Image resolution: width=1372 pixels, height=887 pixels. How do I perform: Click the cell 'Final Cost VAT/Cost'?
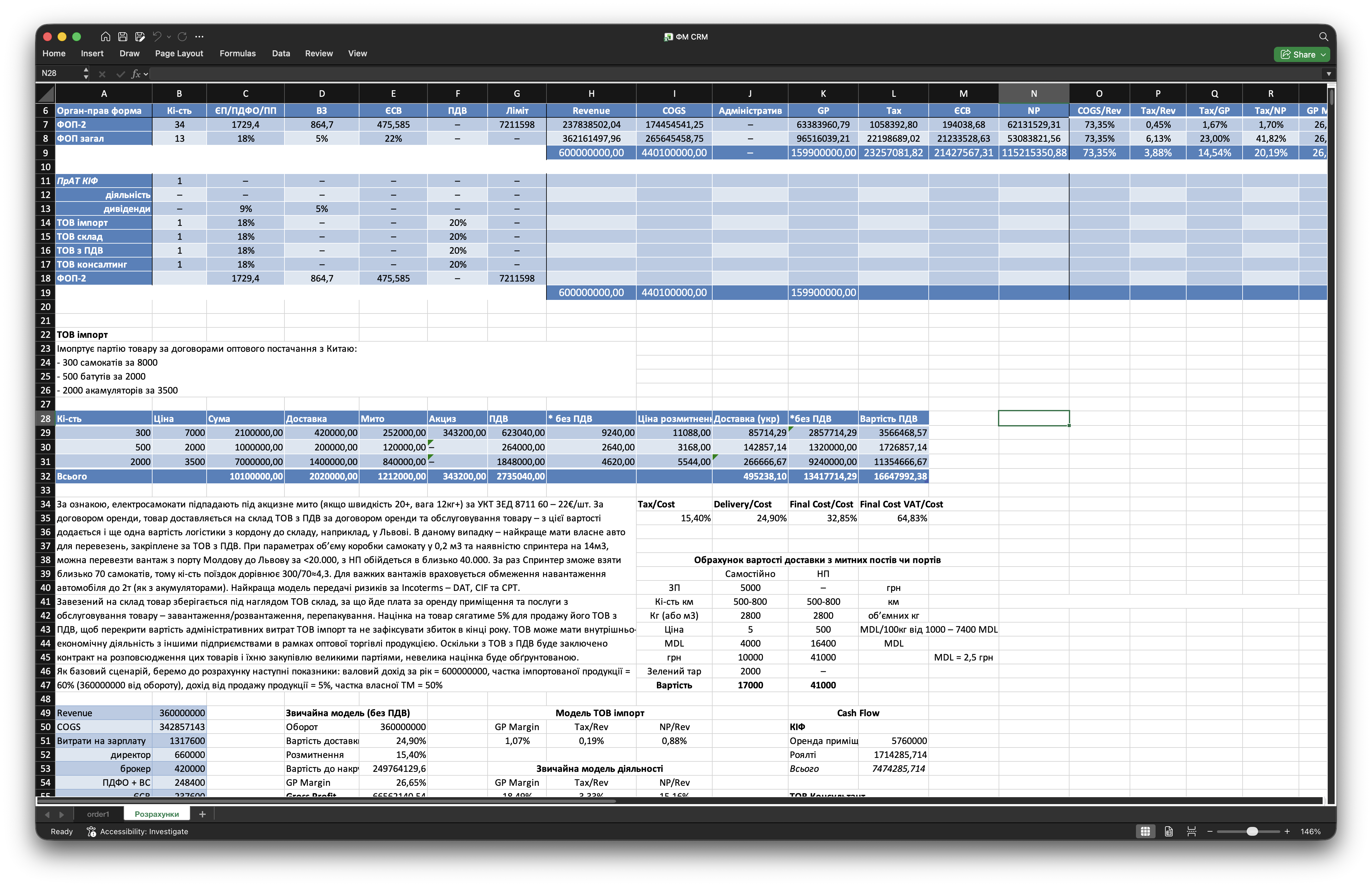(x=901, y=504)
